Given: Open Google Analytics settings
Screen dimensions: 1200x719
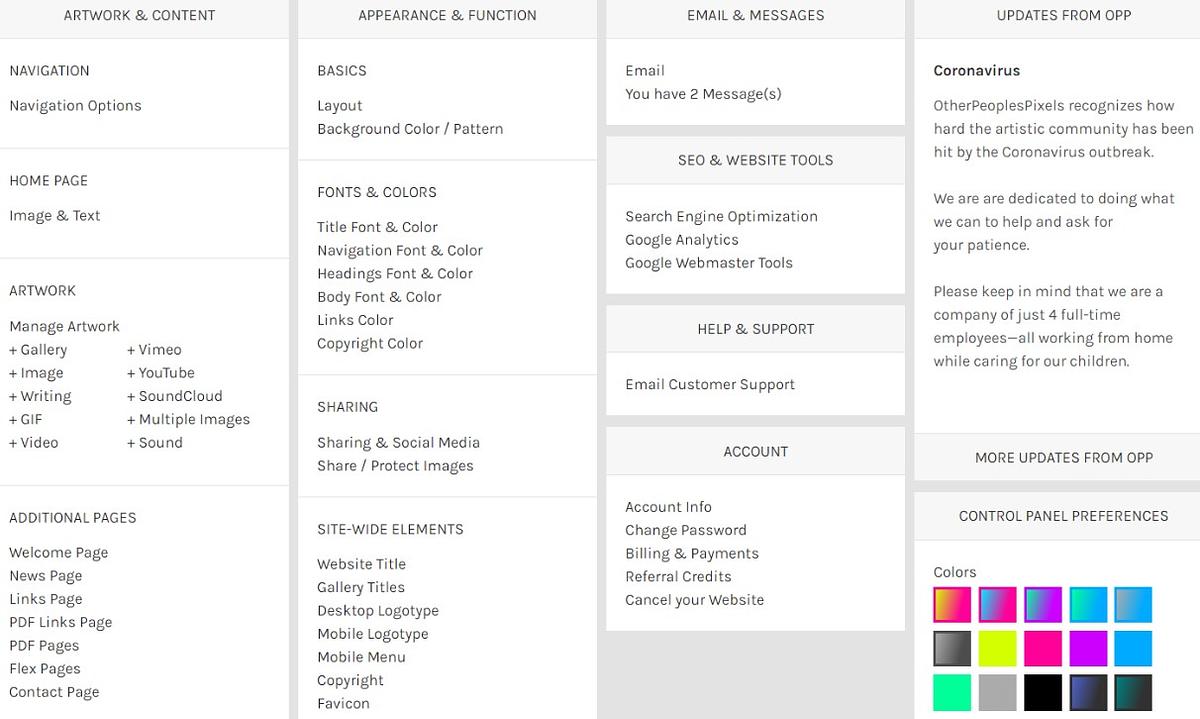Looking at the screenshot, I should (682, 240).
